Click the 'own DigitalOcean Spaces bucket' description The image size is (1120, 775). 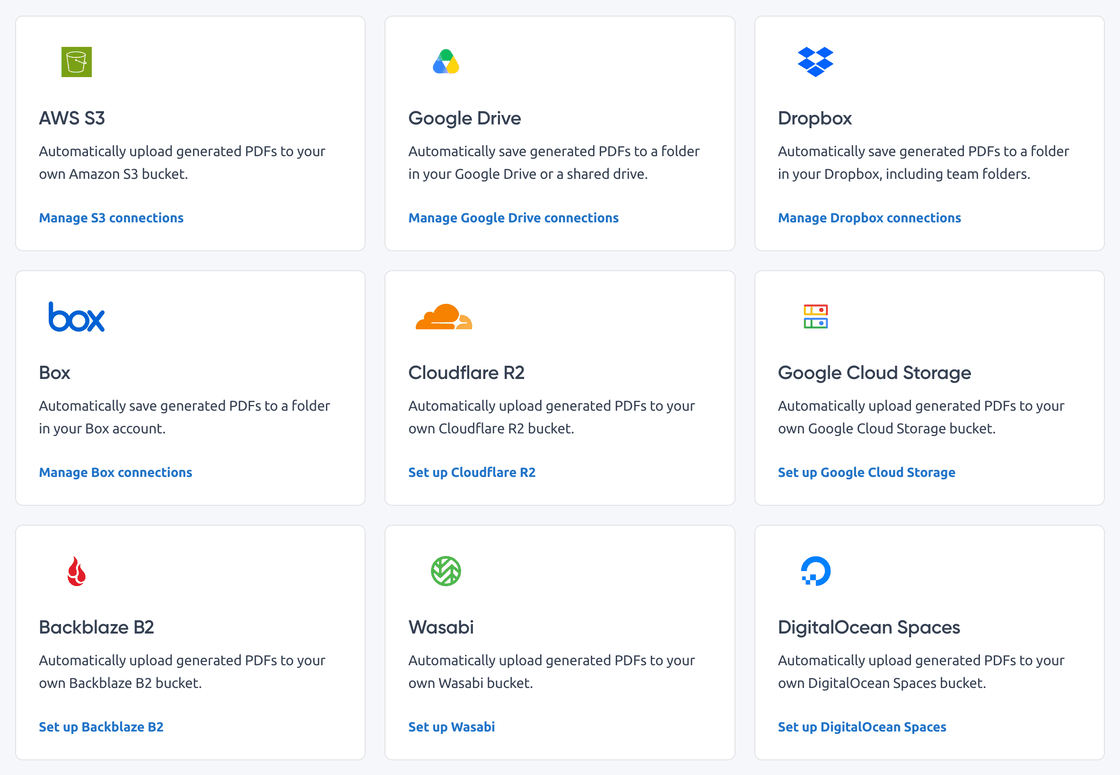point(882,684)
